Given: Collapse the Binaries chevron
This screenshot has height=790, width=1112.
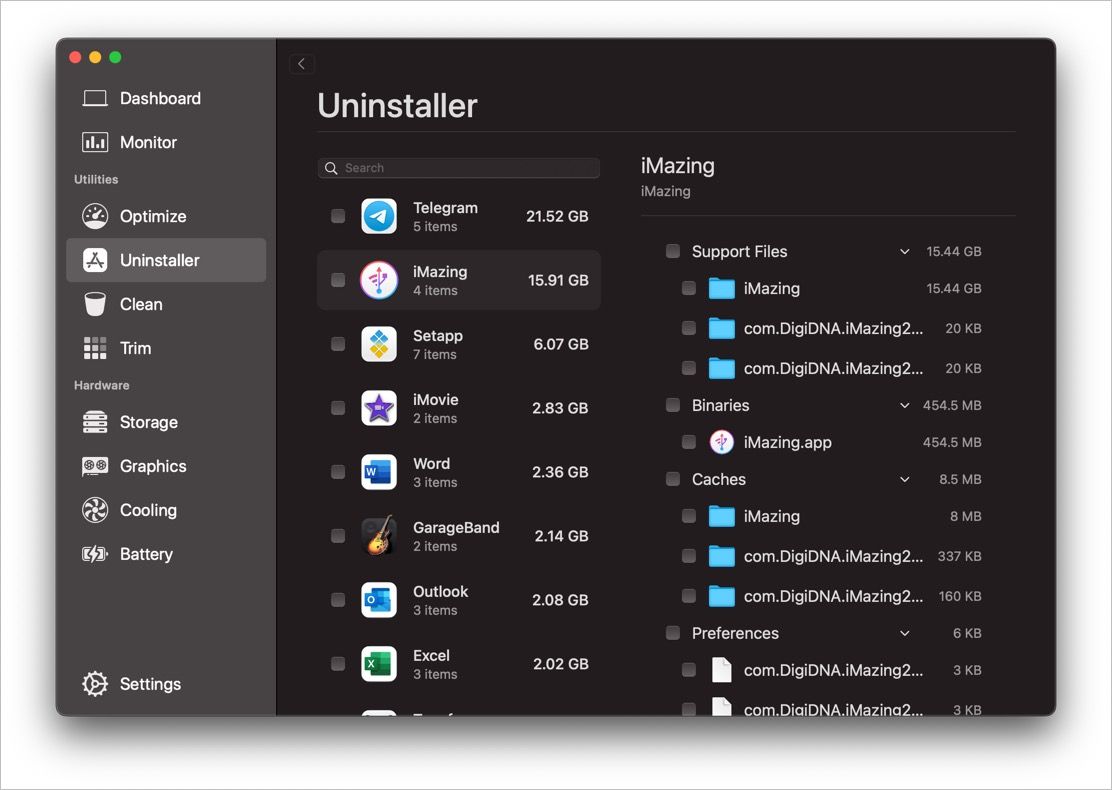Looking at the screenshot, I should [x=904, y=406].
